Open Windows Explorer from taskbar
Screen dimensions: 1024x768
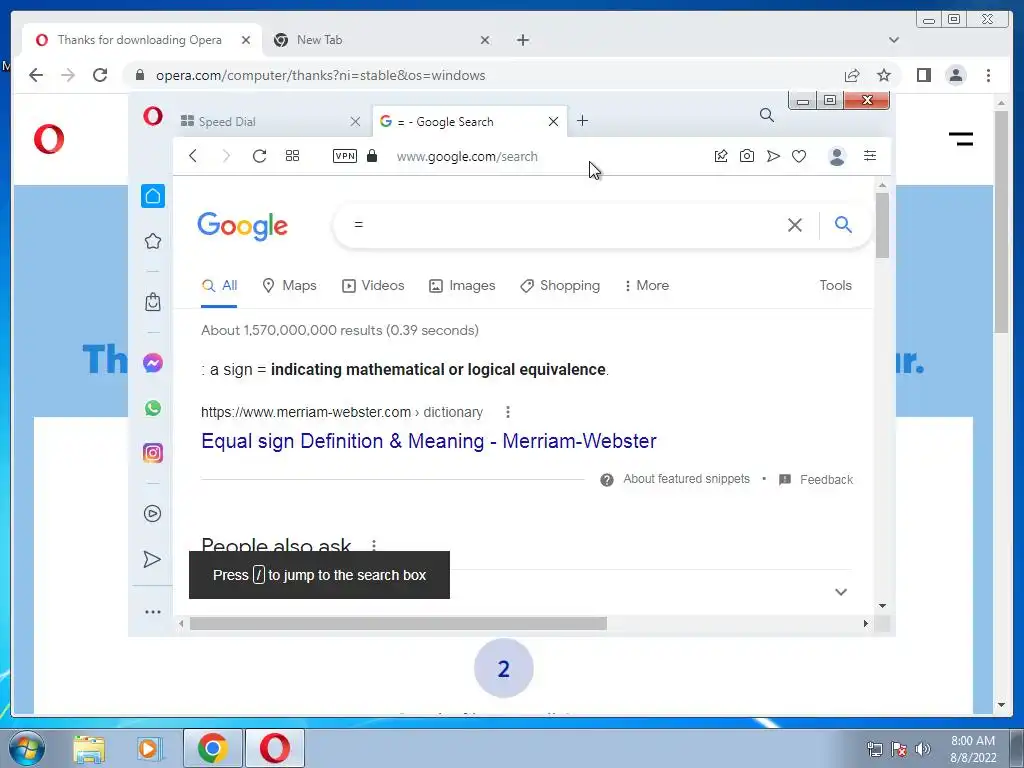click(89, 749)
